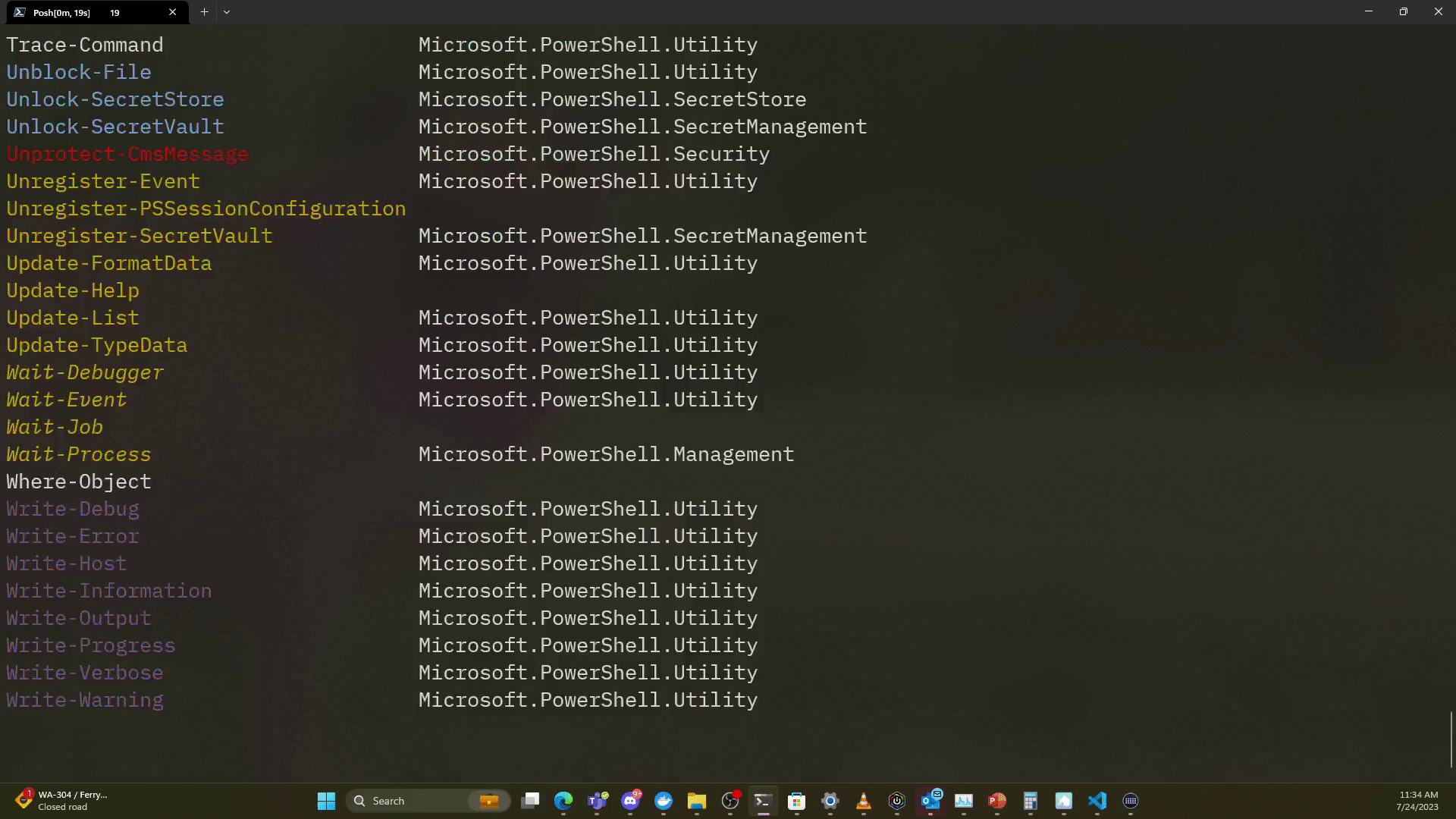Viewport: 1456px width, 819px height.
Task: Open OBS Studio from taskbar
Action: (730, 801)
